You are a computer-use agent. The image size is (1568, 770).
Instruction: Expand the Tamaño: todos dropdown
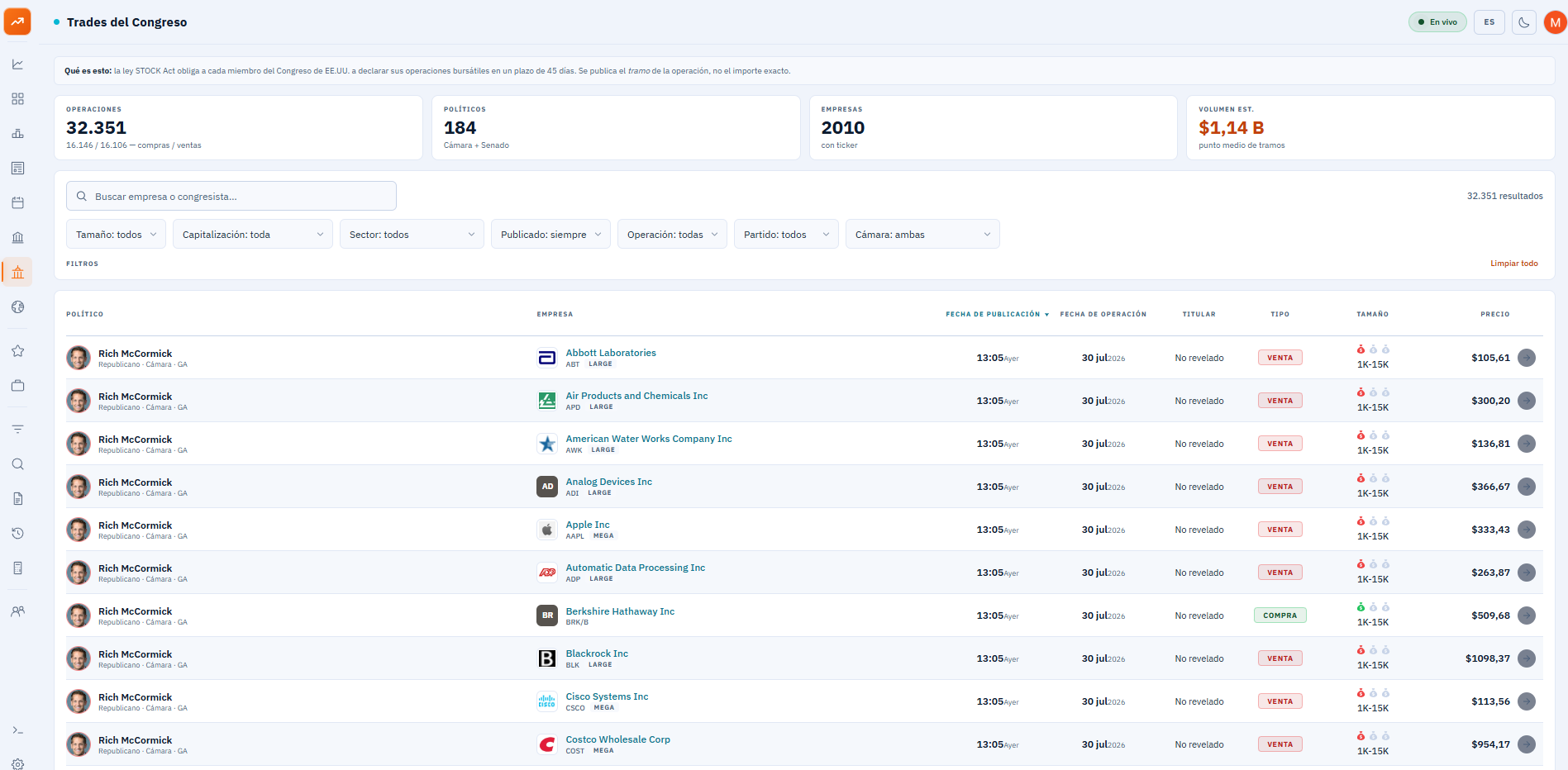(x=116, y=235)
